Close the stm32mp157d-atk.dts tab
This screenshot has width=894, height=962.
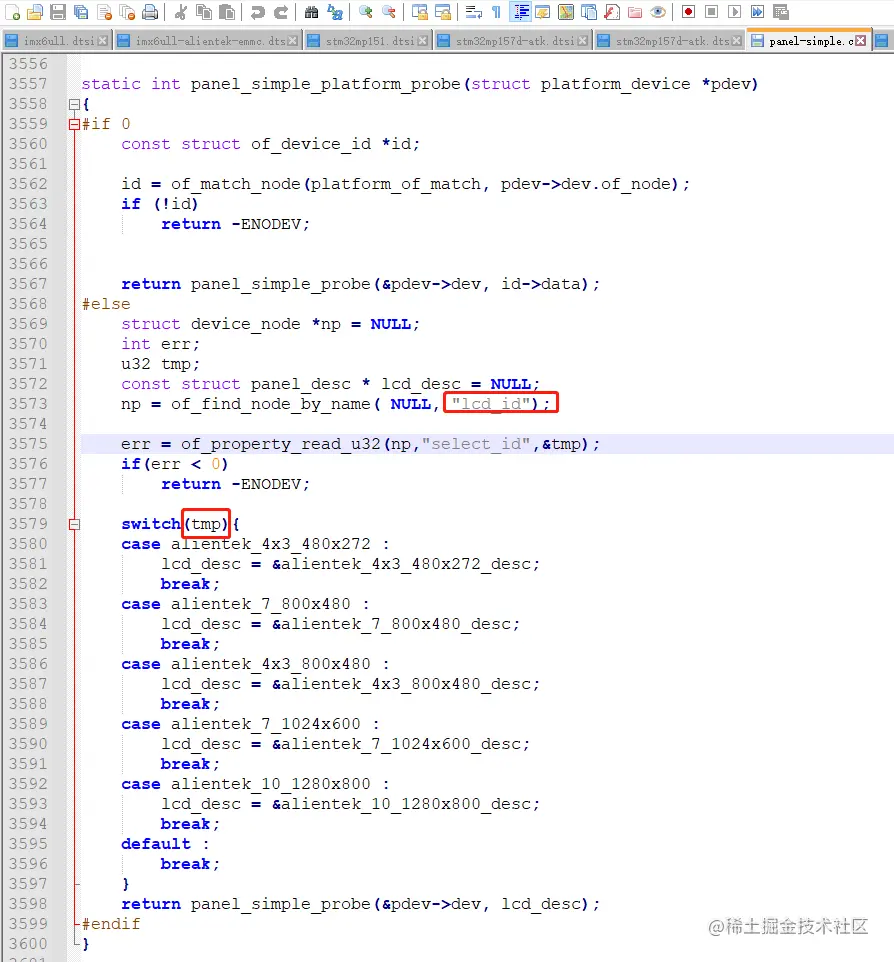coord(737,40)
